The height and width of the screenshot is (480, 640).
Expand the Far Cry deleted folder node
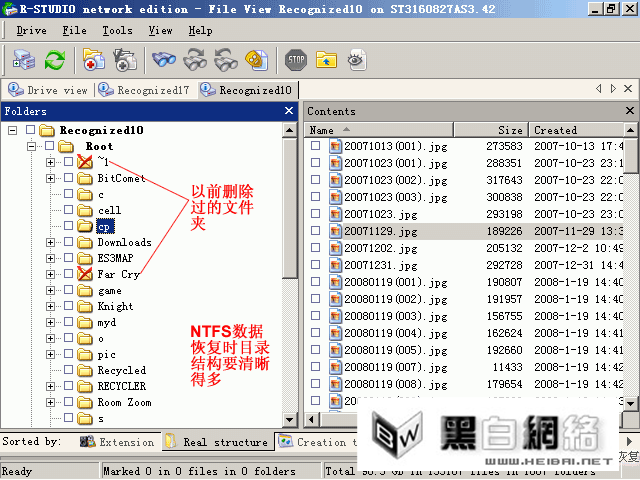point(50,274)
